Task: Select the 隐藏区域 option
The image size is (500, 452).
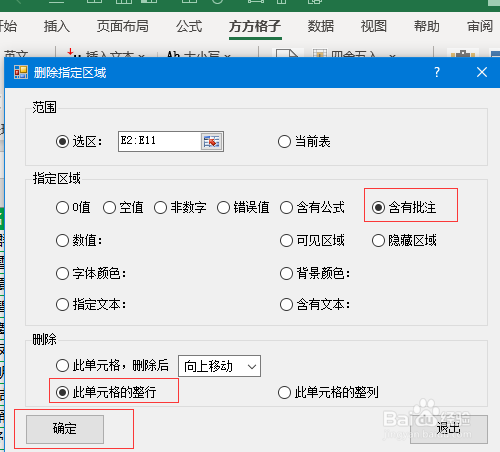Action: pyautogui.click(x=378, y=240)
